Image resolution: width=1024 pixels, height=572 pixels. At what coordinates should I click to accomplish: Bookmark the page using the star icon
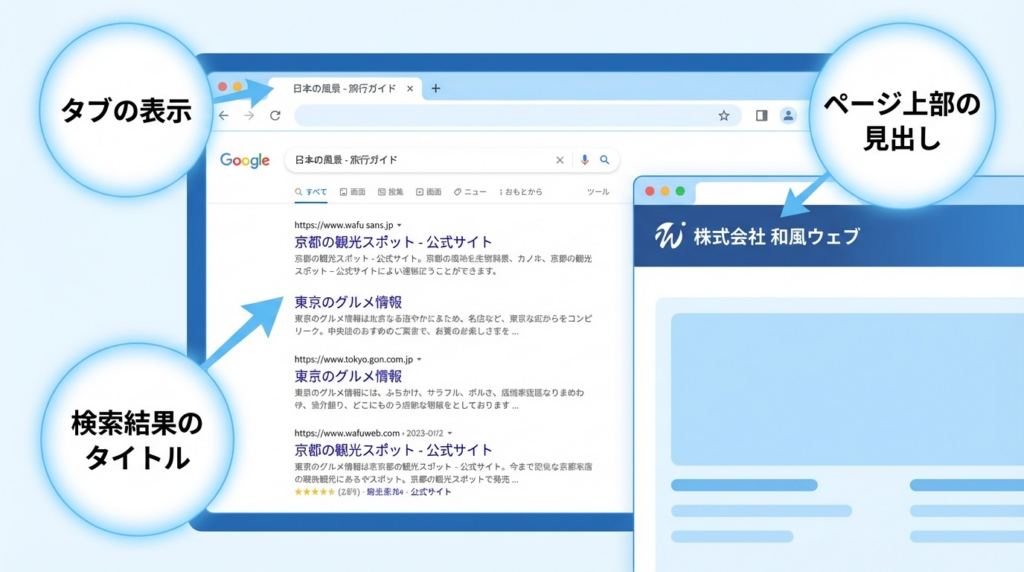tap(723, 116)
